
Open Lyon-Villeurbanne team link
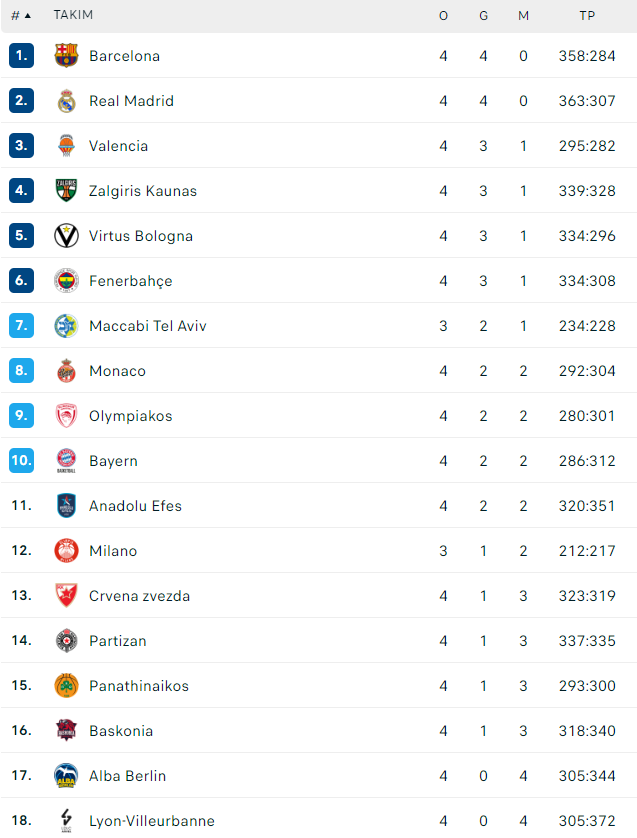152,820
